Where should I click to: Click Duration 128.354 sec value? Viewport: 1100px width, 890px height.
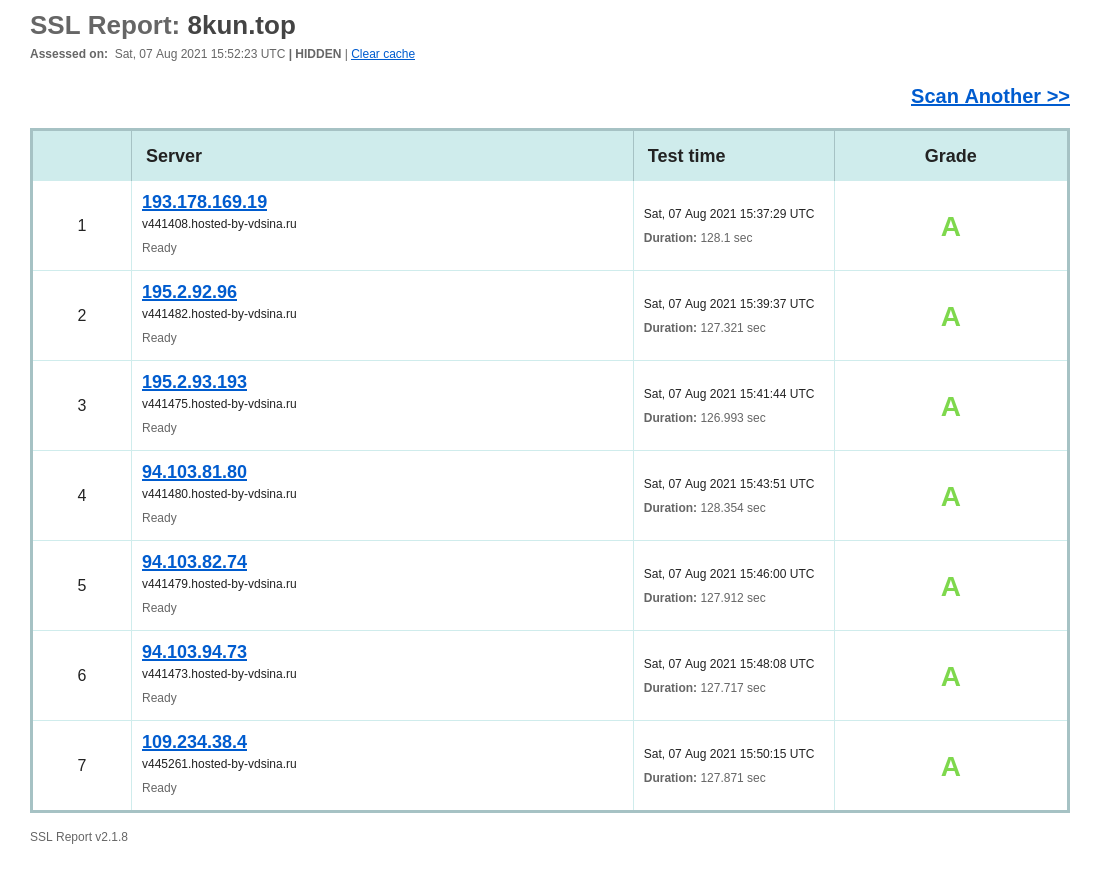coord(732,508)
